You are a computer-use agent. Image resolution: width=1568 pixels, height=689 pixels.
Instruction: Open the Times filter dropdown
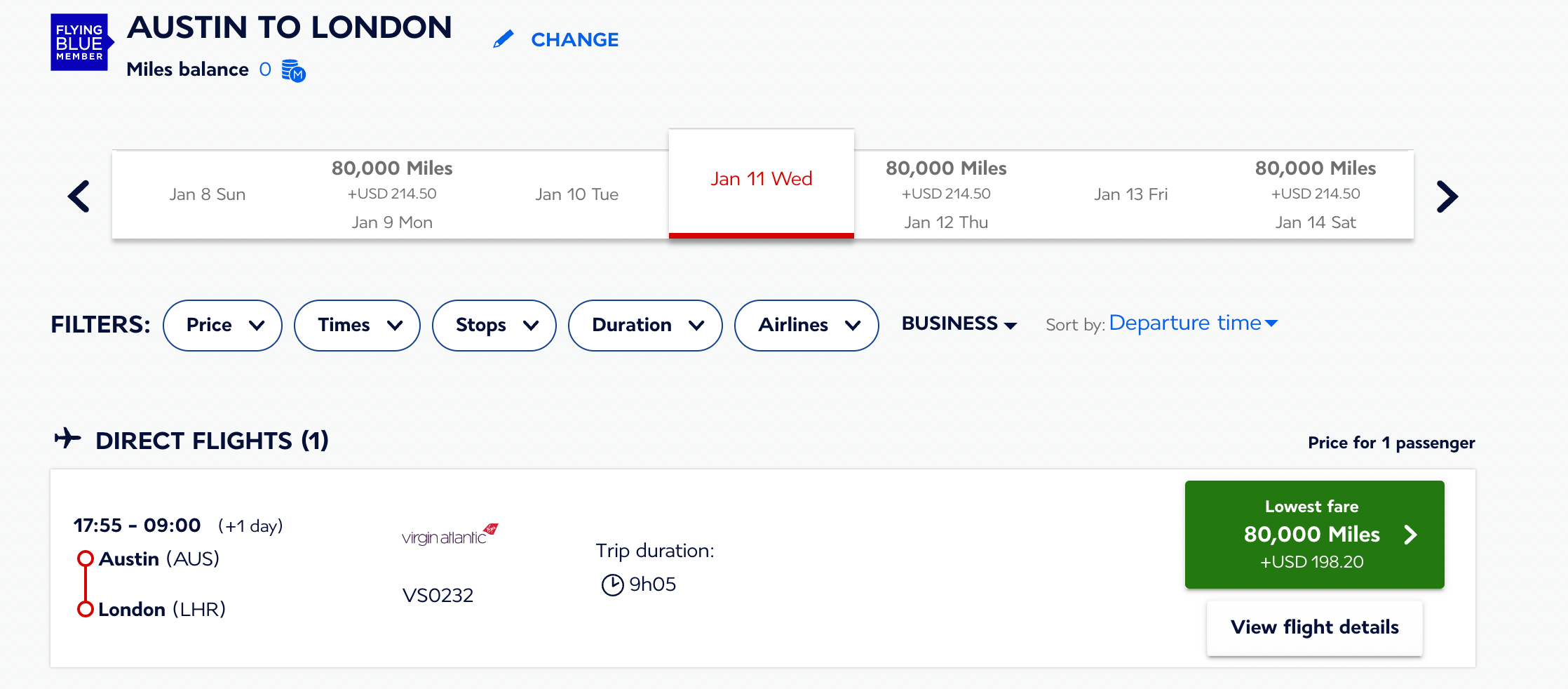coord(357,325)
